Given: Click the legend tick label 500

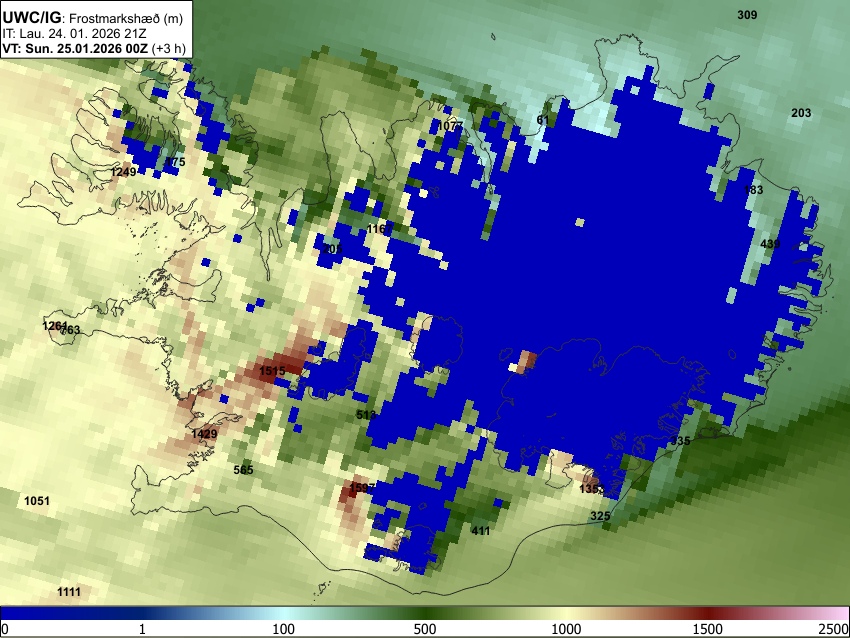Looking at the screenshot, I should click(425, 629).
